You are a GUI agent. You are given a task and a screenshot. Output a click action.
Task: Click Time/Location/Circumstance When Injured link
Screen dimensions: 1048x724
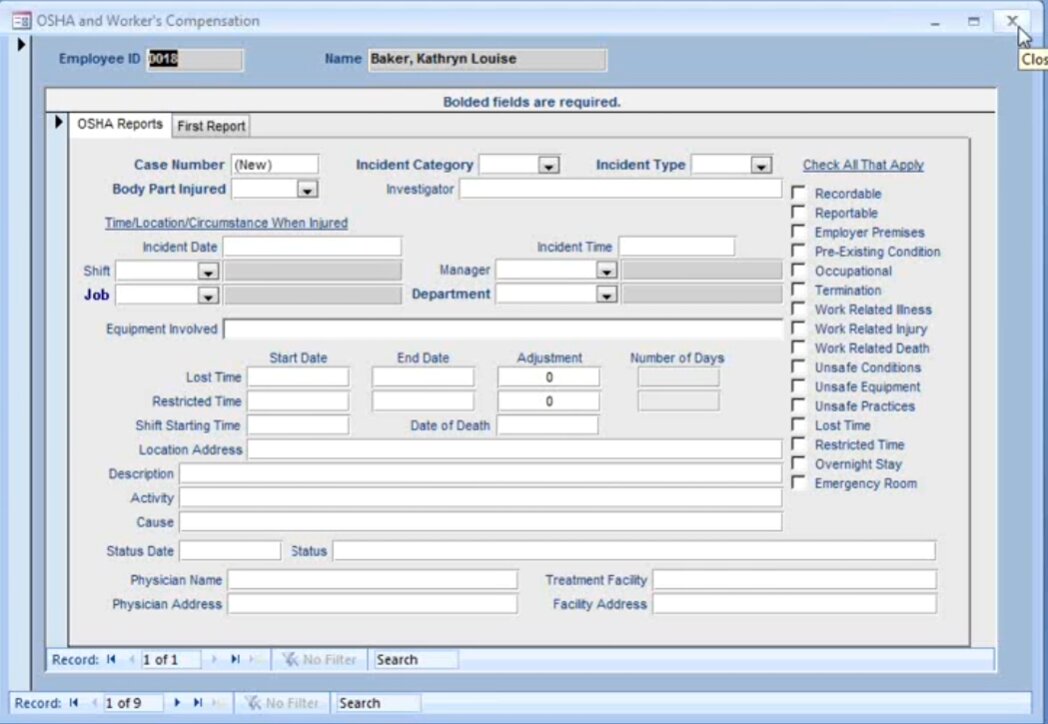(x=226, y=223)
